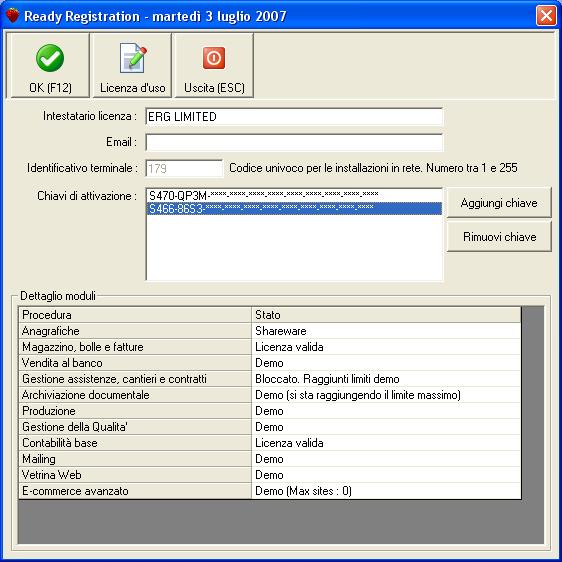Select the Vendita al banco row
Viewport: 562px width, 562px height.
tap(270, 363)
